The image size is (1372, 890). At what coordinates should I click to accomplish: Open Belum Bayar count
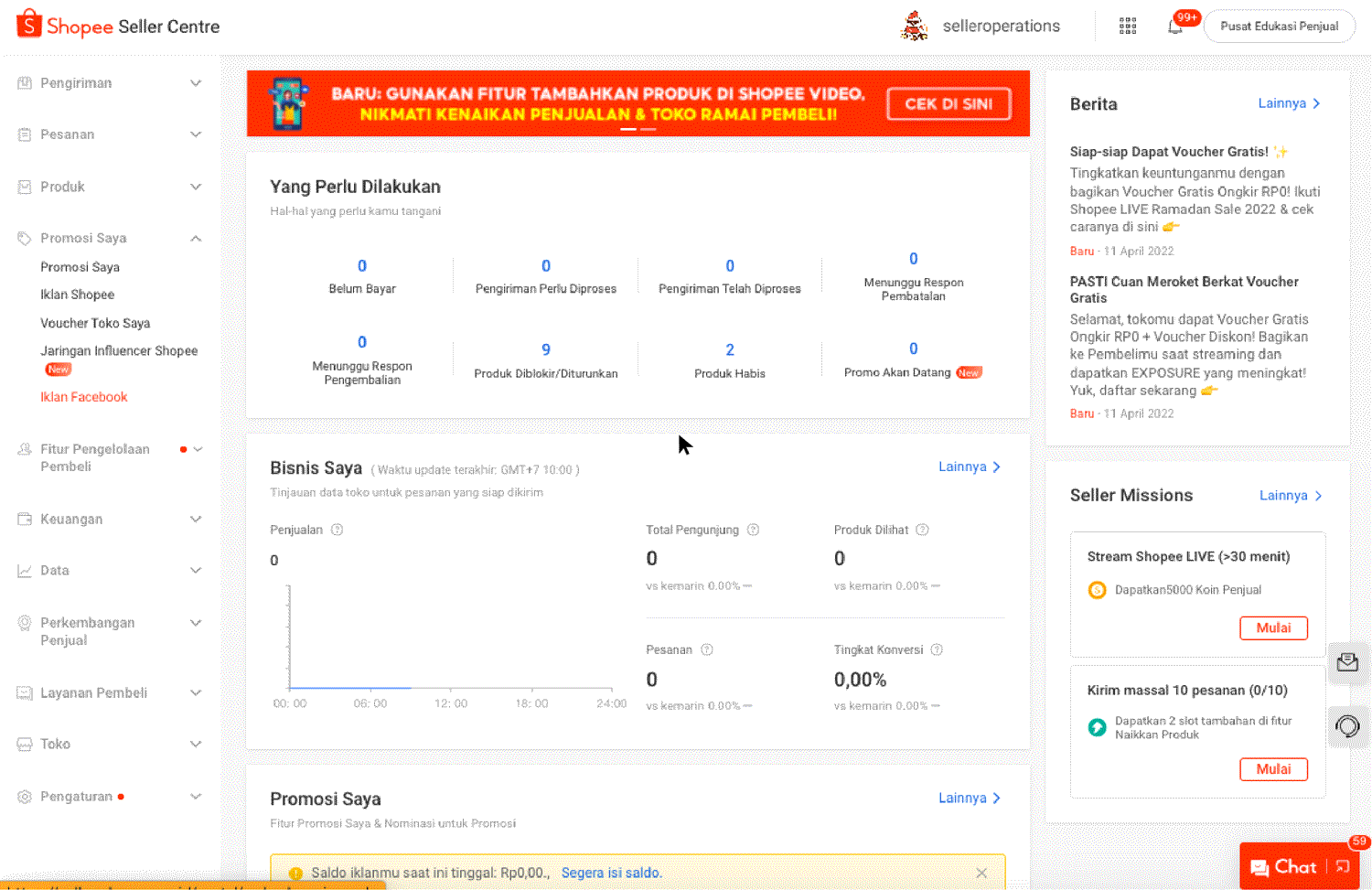click(x=362, y=266)
